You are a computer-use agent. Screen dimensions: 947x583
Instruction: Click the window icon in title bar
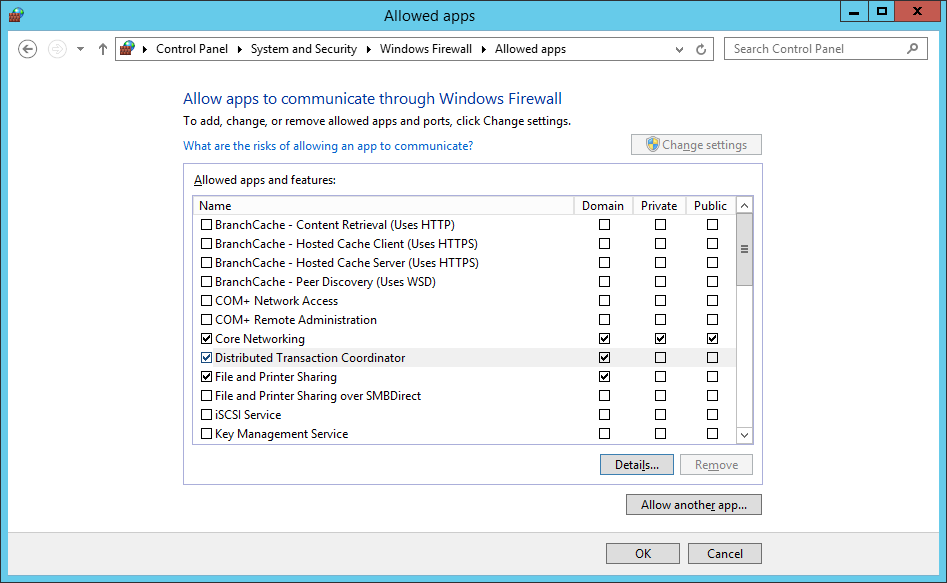[x=16, y=15]
